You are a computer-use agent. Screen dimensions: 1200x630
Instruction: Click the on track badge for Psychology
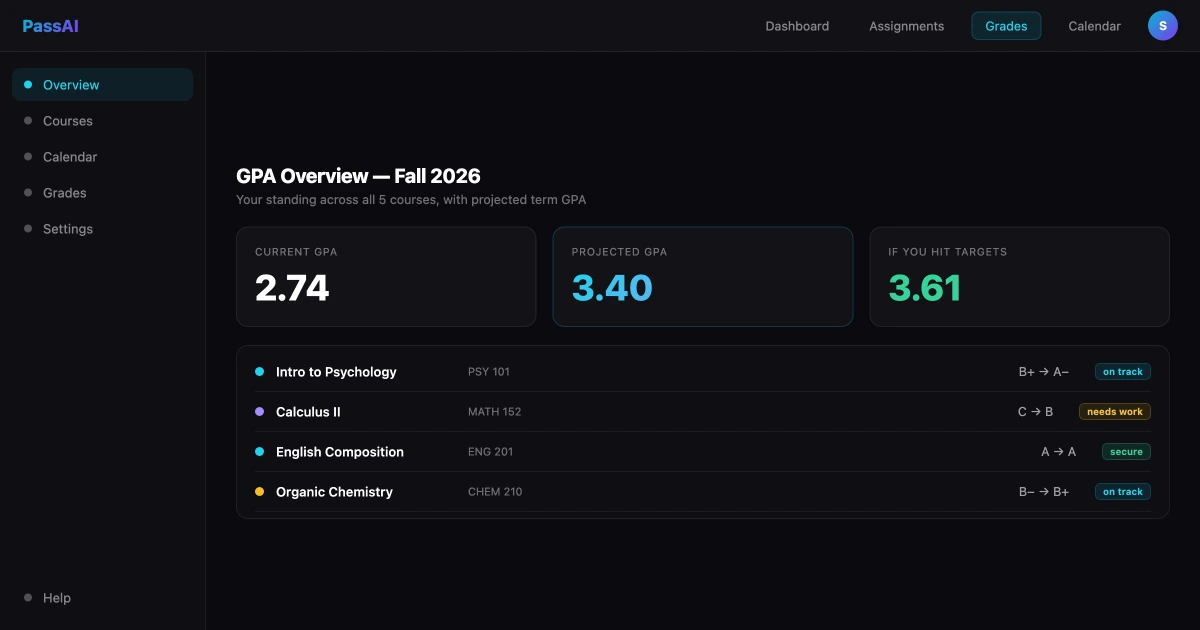coord(1123,372)
